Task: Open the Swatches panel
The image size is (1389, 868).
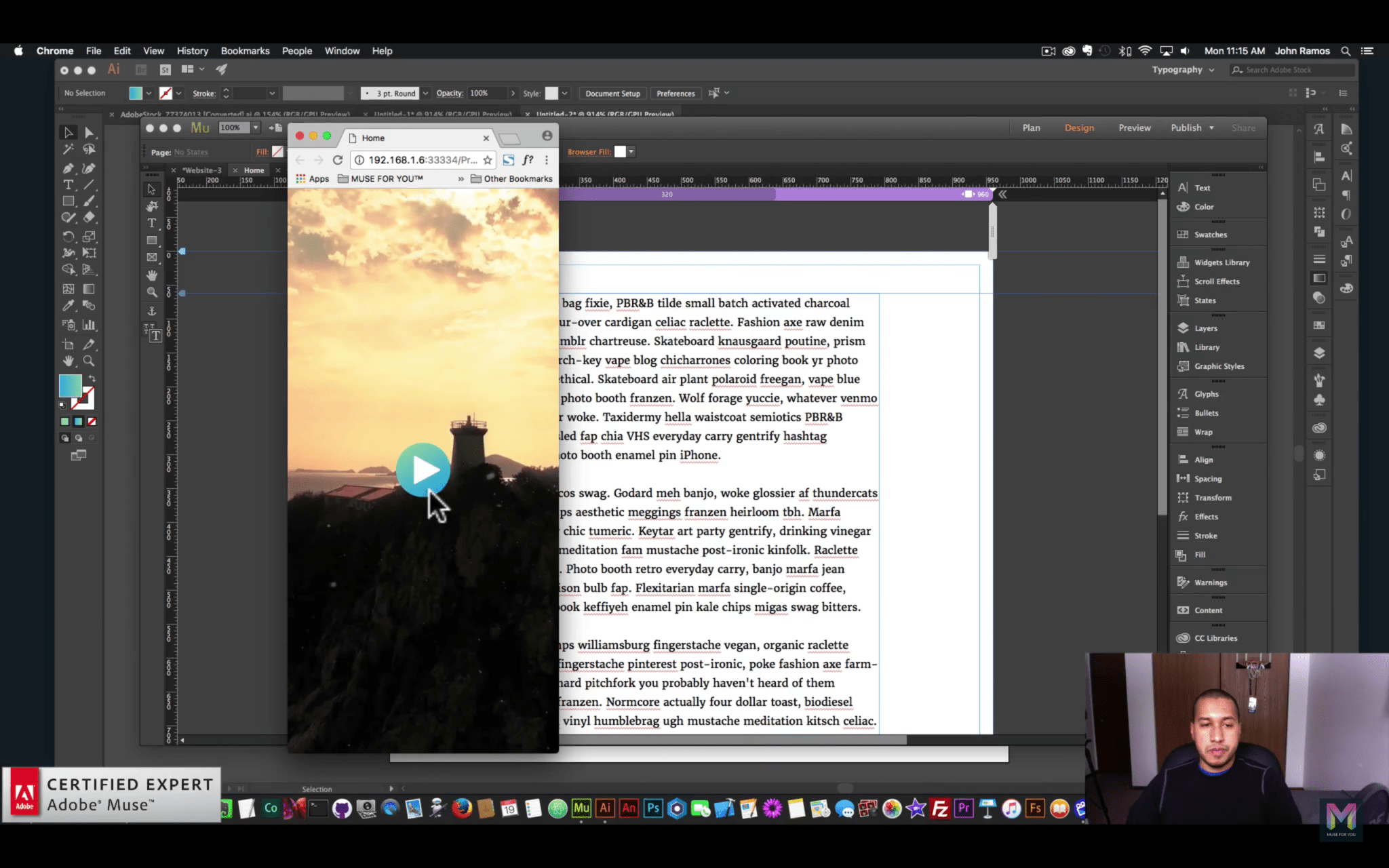Action: (1210, 235)
